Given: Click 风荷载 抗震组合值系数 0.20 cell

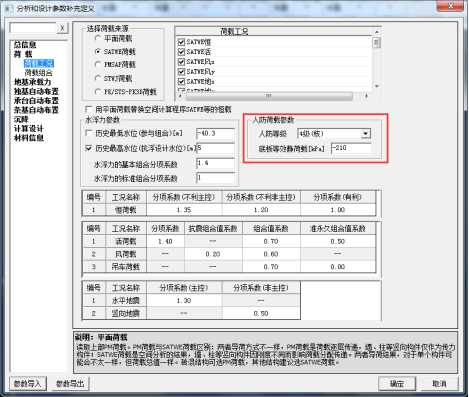Looking at the screenshot, I should (x=213, y=254).
